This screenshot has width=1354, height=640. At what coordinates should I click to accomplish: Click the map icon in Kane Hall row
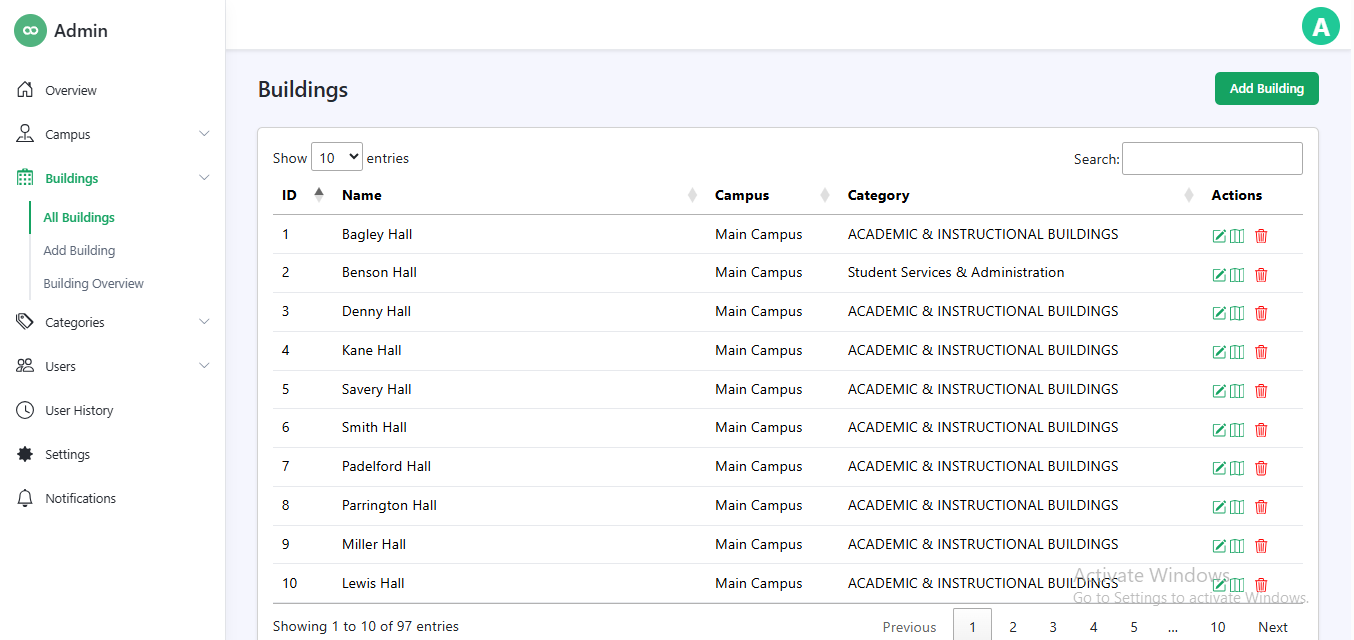pos(1237,352)
